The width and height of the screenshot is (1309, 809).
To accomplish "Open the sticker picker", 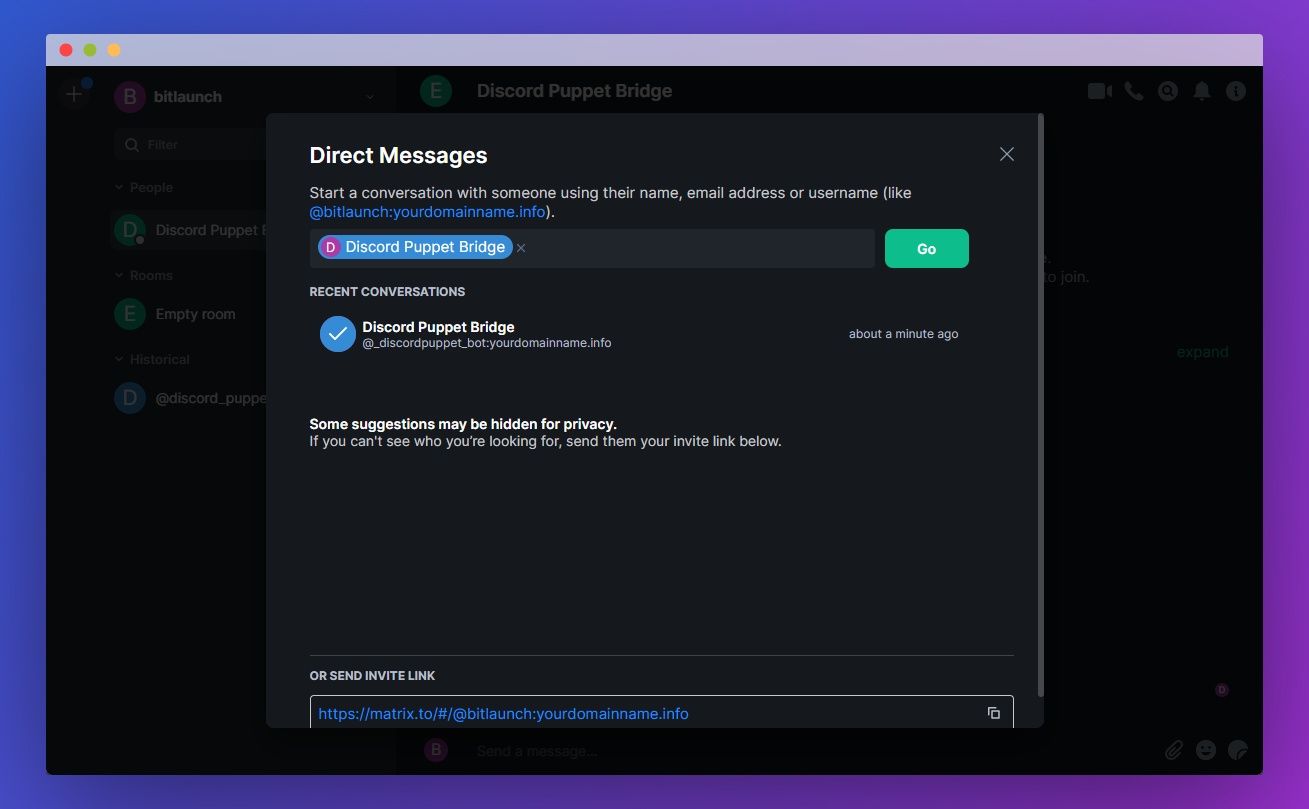I will 1238,750.
